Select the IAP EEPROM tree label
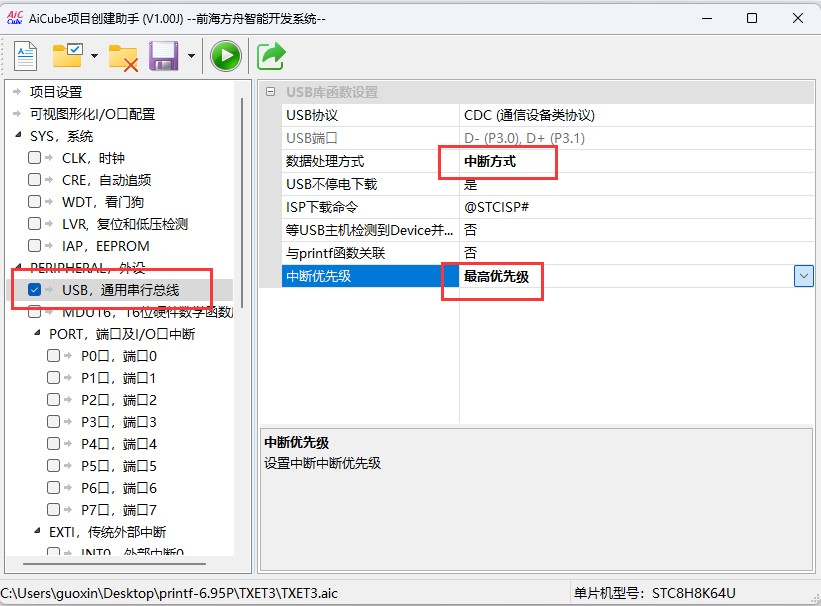The height and width of the screenshot is (606, 821). click(x=106, y=246)
